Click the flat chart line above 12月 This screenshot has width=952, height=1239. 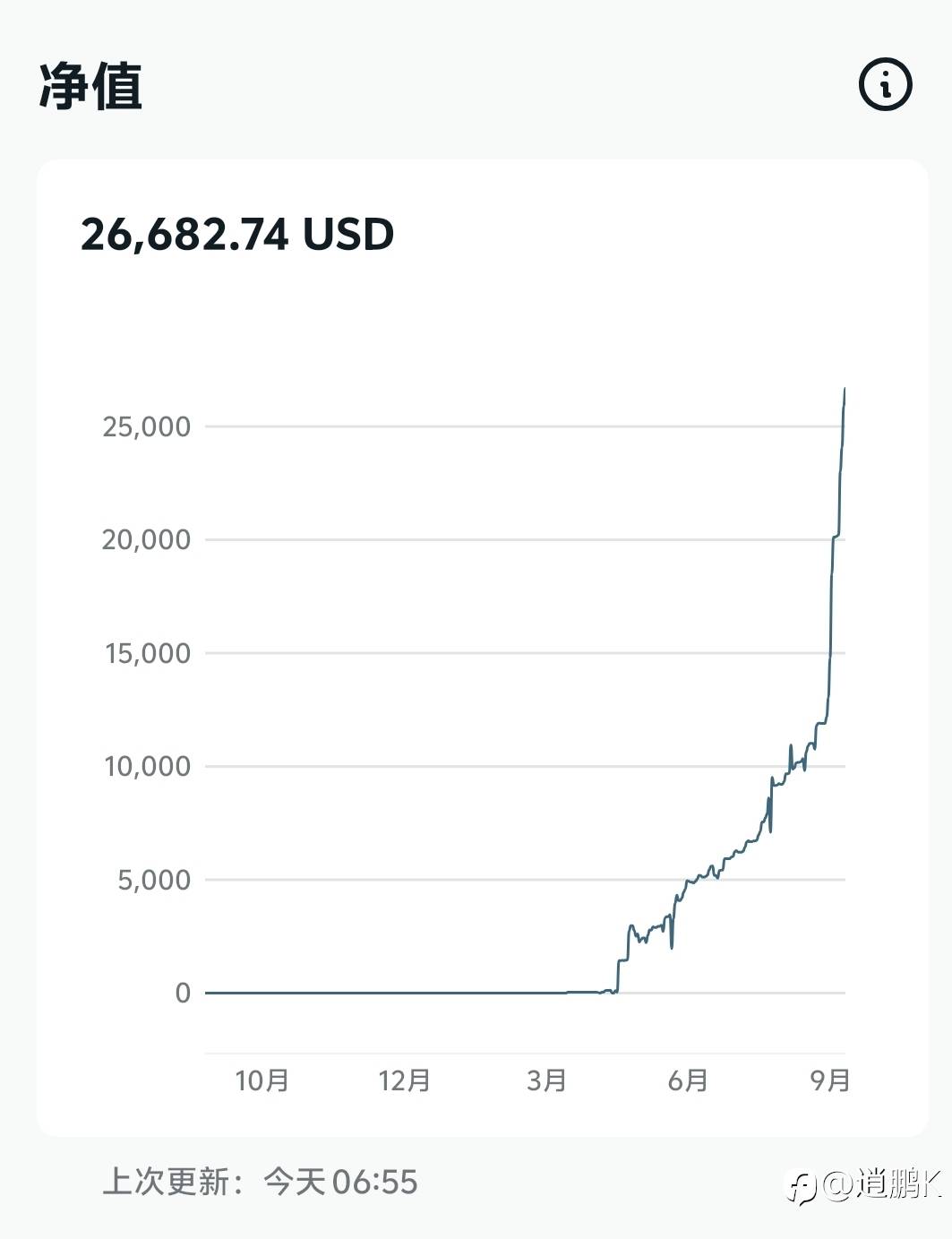404,993
